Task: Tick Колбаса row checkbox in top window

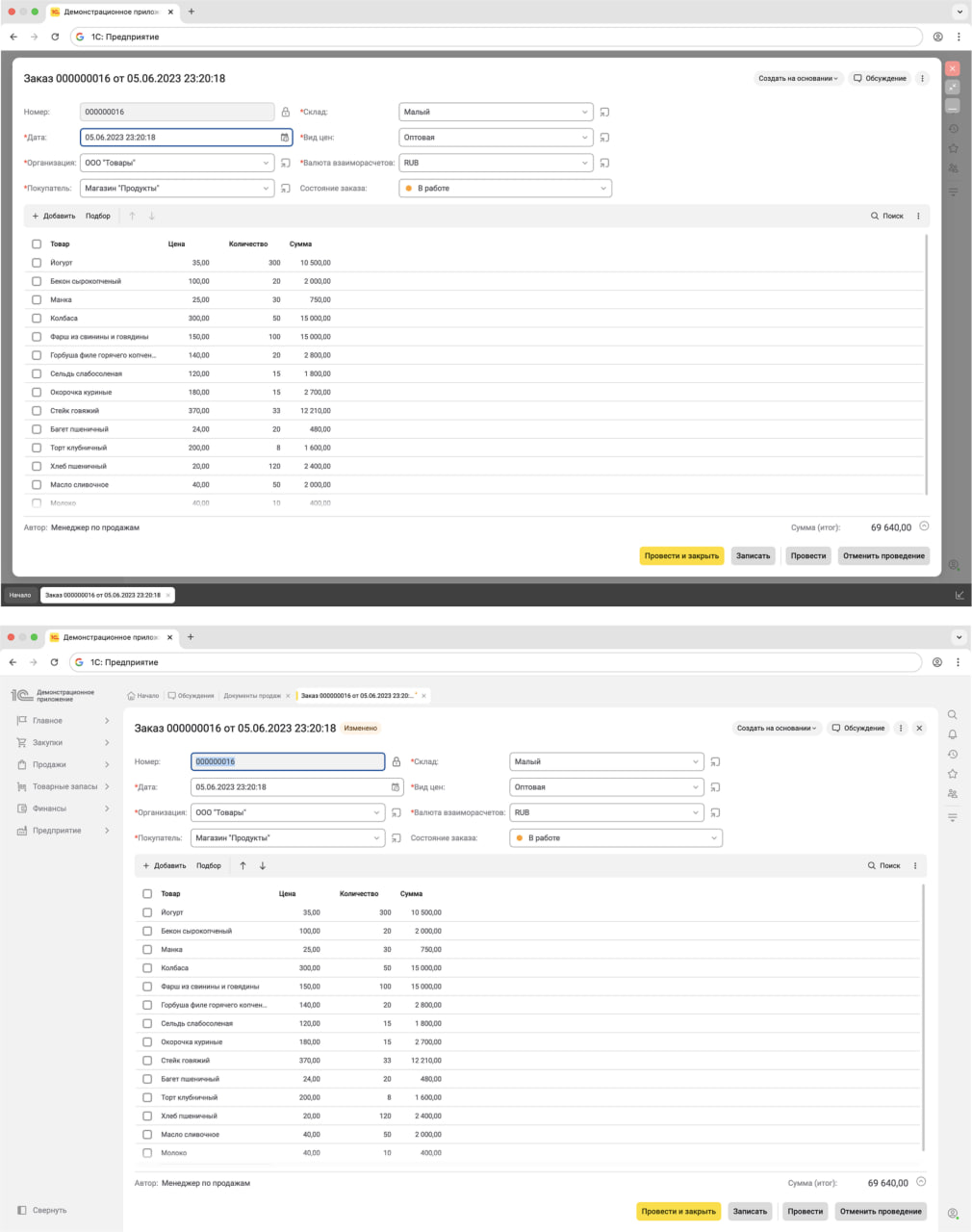Action: pos(37,318)
